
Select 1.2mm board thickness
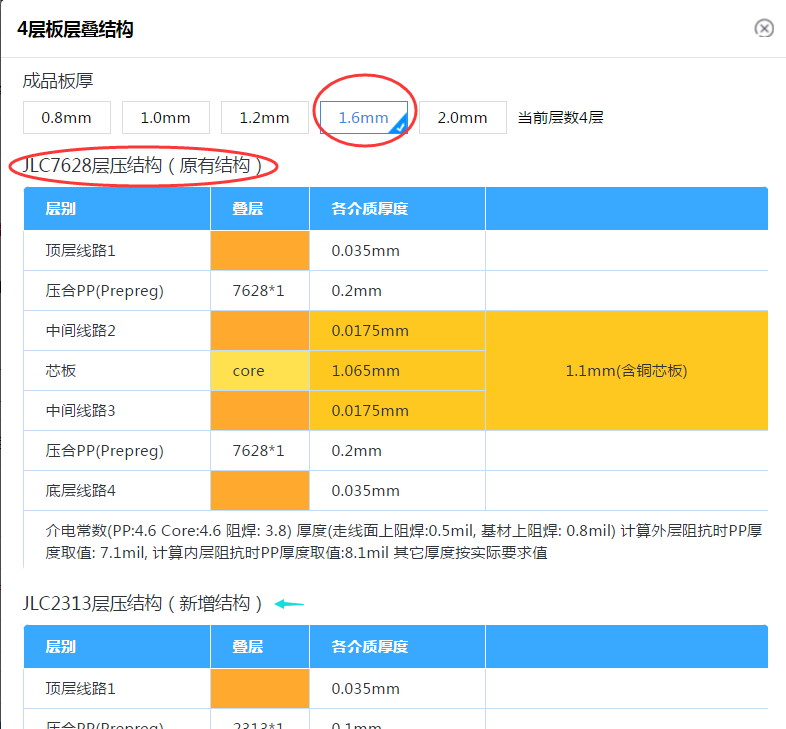[x=265, y=118]
